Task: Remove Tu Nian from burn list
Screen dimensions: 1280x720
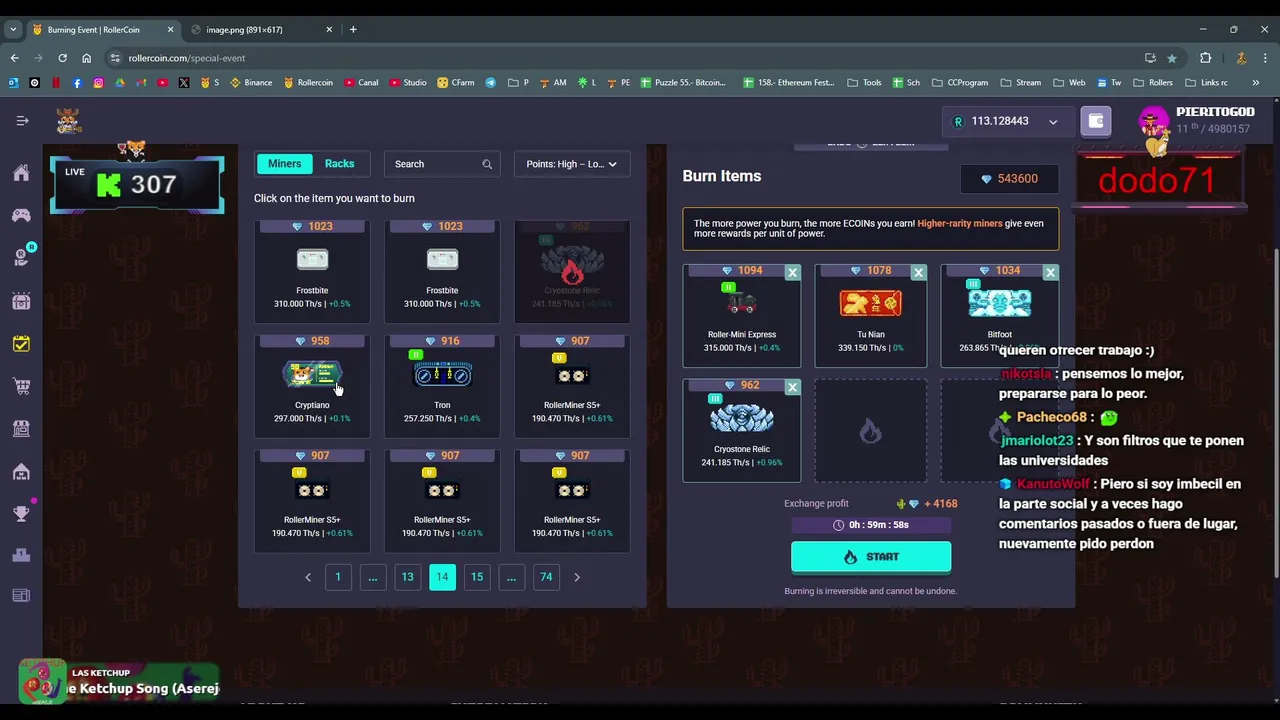Action: (918, 272)
